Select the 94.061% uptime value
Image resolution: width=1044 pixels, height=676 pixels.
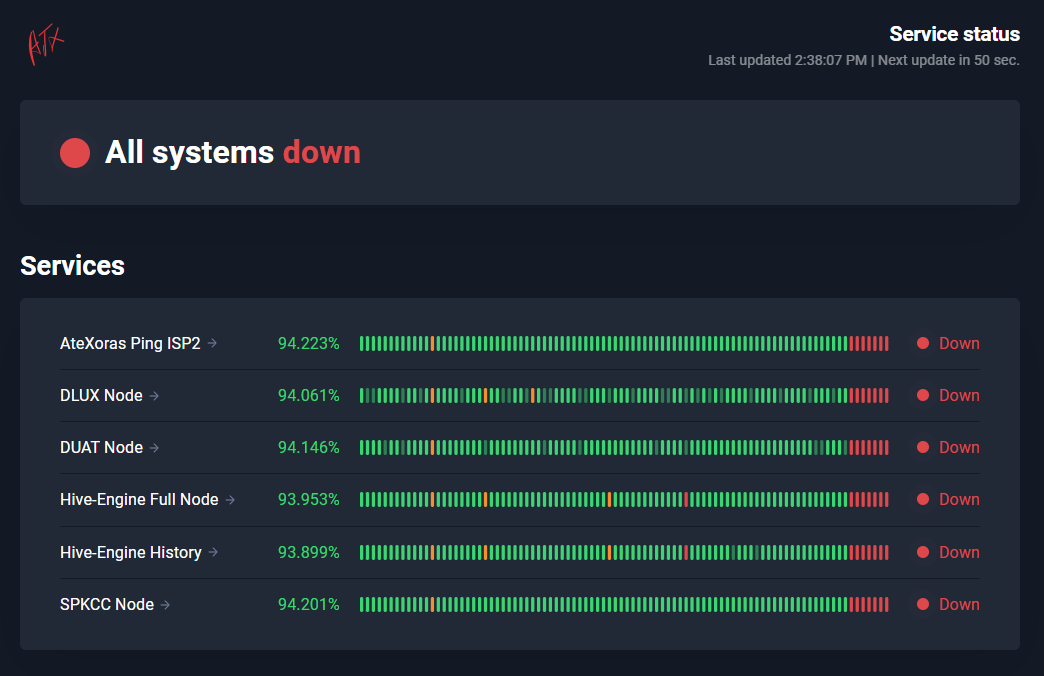(x=308, y=395)
